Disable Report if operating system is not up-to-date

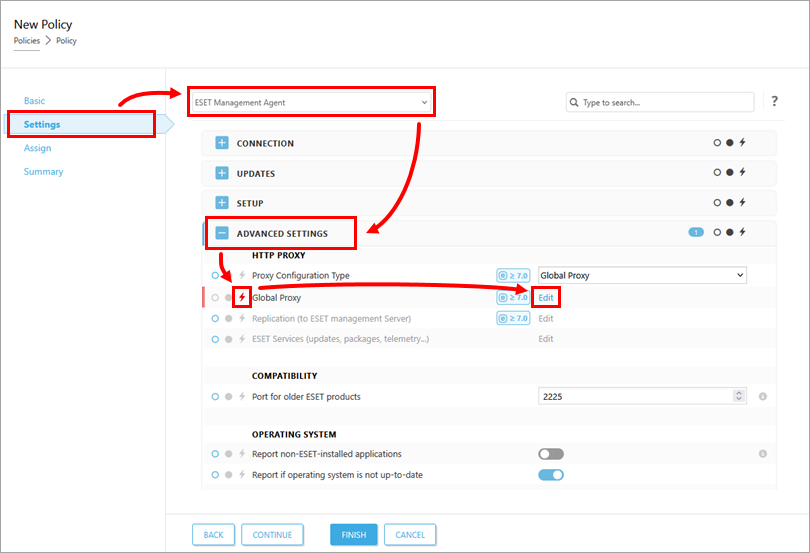(x=551, y=475)
